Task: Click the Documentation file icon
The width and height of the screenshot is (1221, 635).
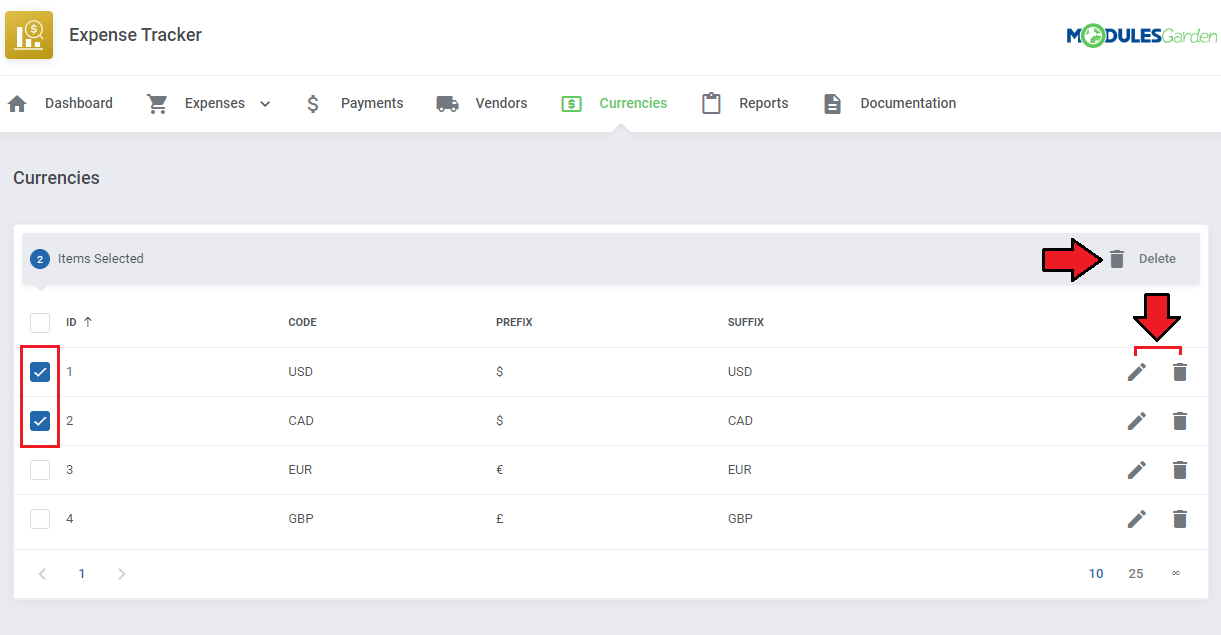Action: (x=832, y=103)
